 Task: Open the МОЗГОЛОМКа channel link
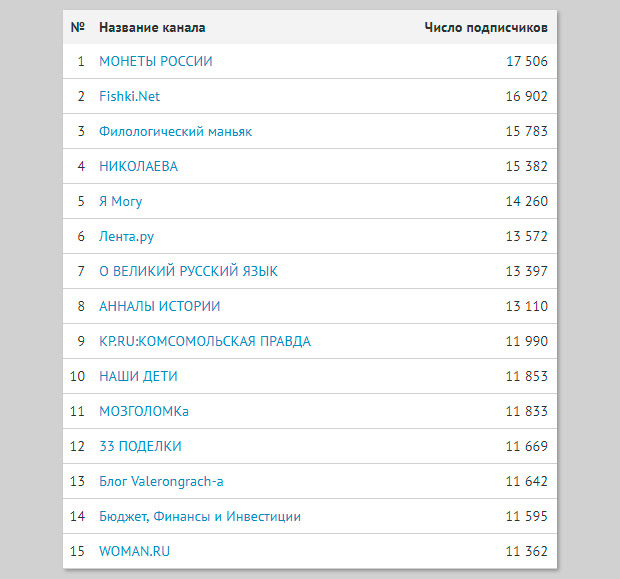click(x=144, y=411)
